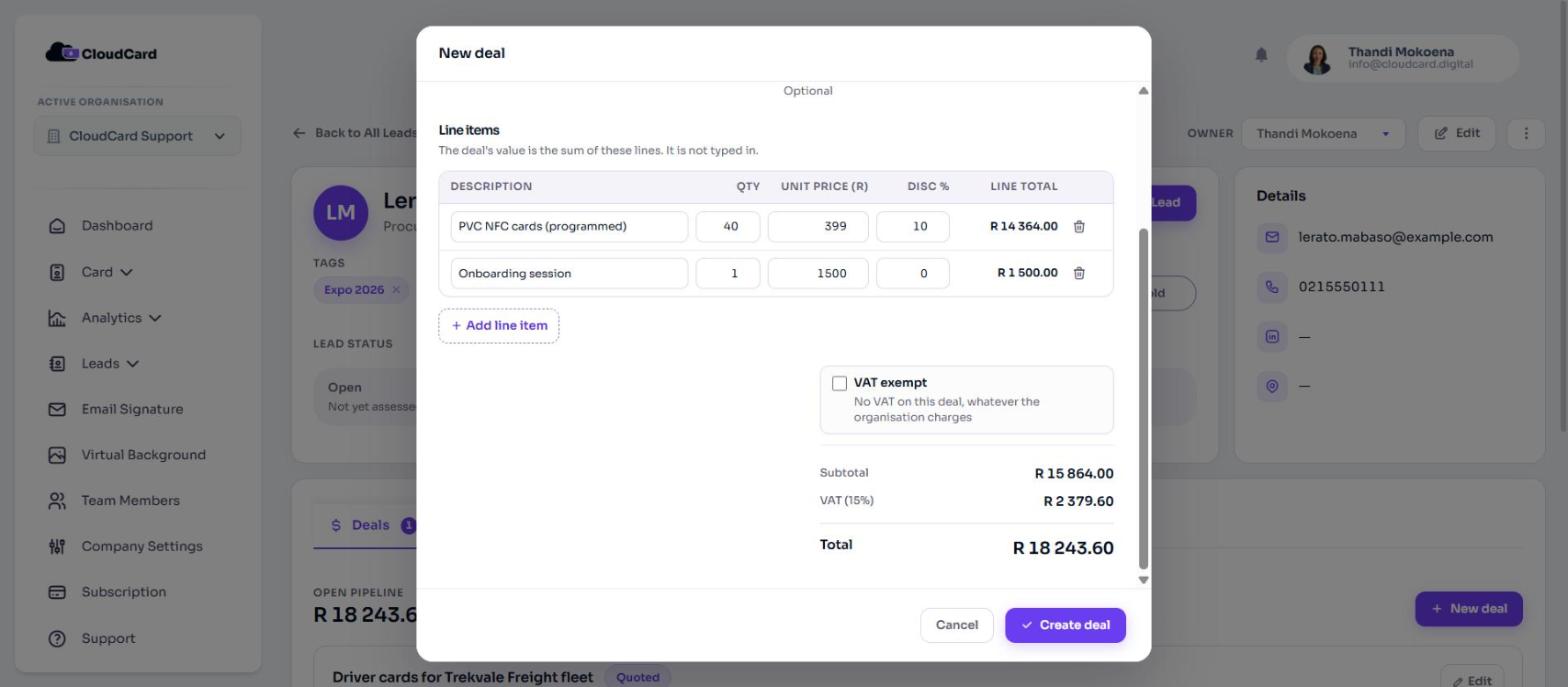
Task: Open the CloudCard Support organisation dropdown
Action: pos(137,136)
